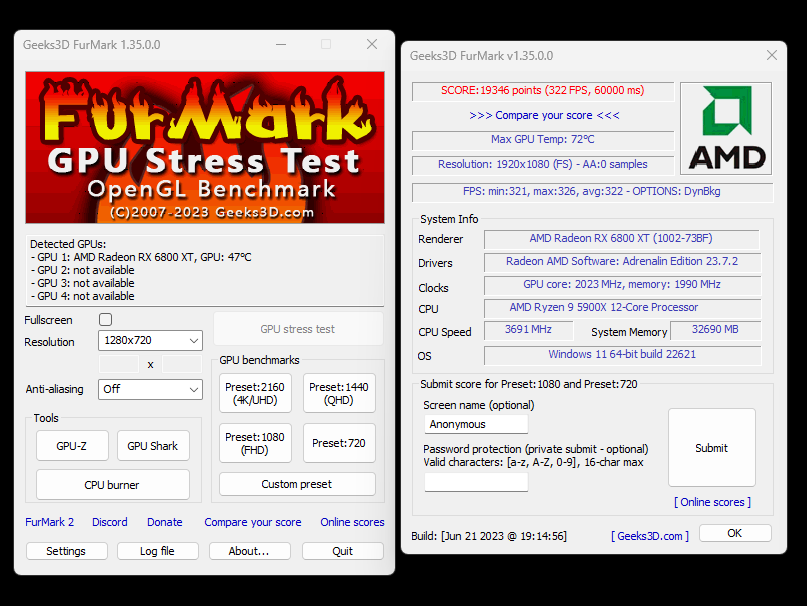Screen dimensions: 807x606
Task: Click the Renderer AMD Radeon RX 6800 XT field
Action: tap(622, 239)
